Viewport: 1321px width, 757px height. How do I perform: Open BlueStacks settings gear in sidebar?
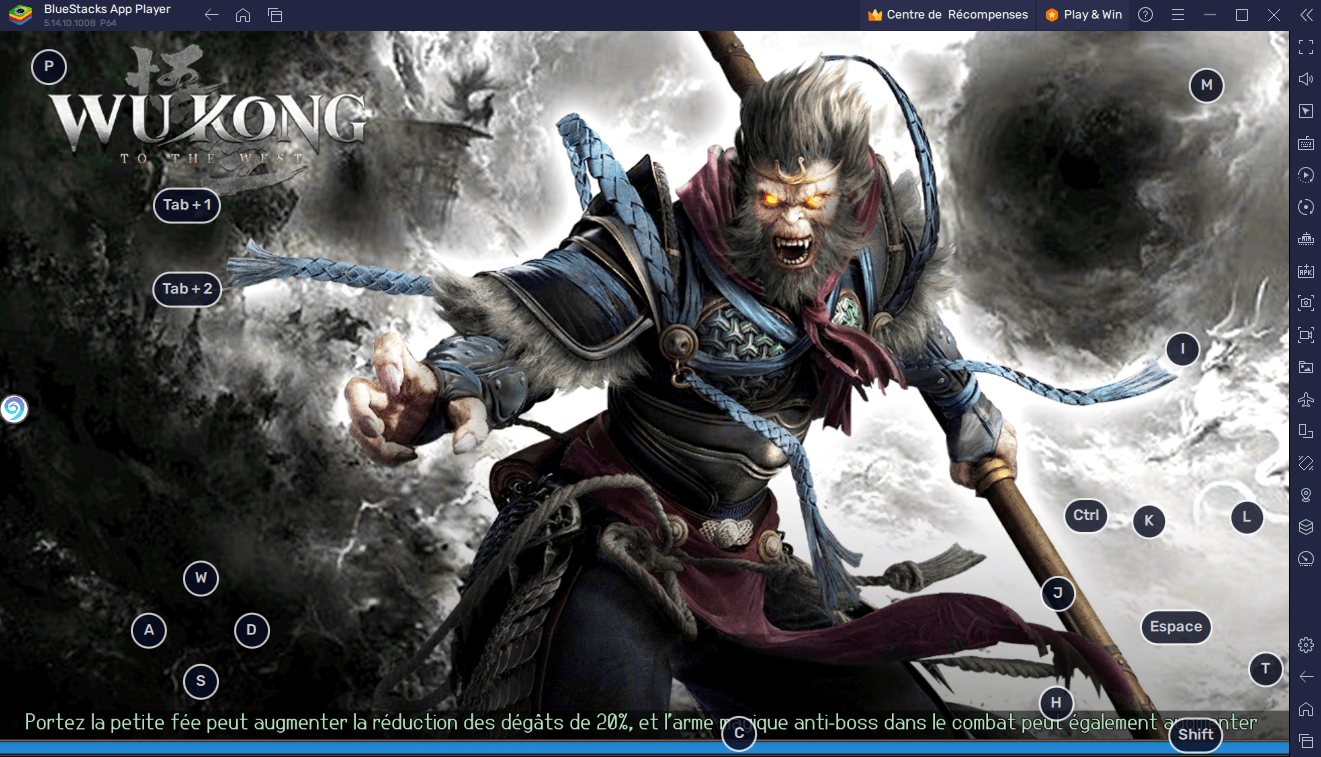(x=1305, y=645)
